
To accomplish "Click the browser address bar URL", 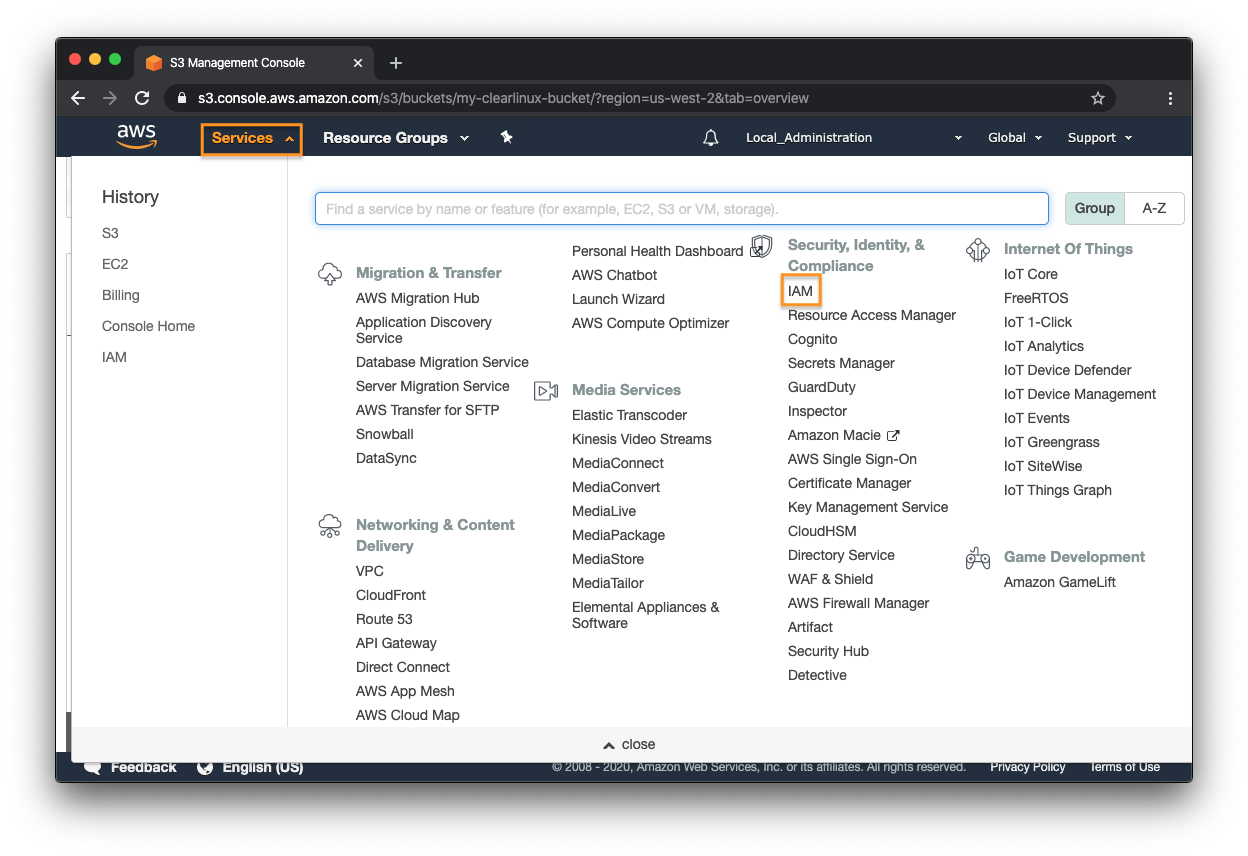I will click(x=503, y=98).
